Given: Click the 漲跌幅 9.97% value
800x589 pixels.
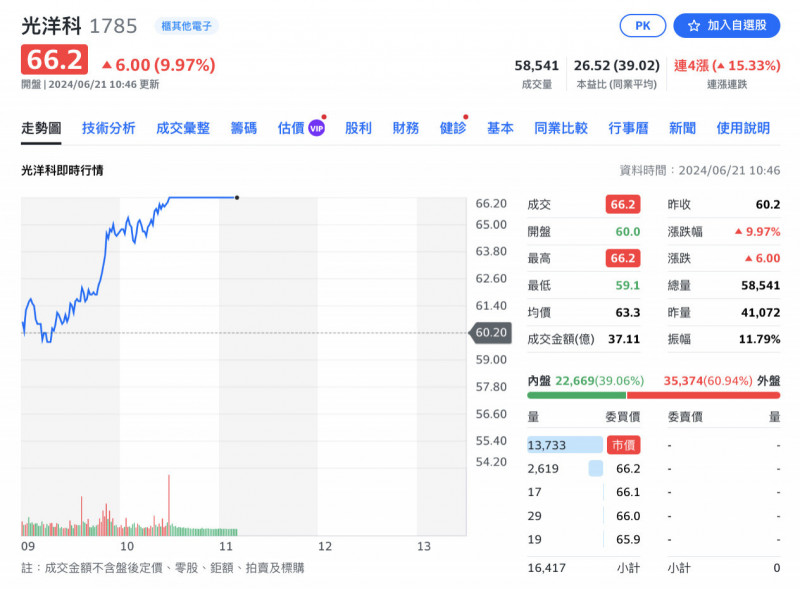Looking at the screenshot, I should (x=758, y=232).
